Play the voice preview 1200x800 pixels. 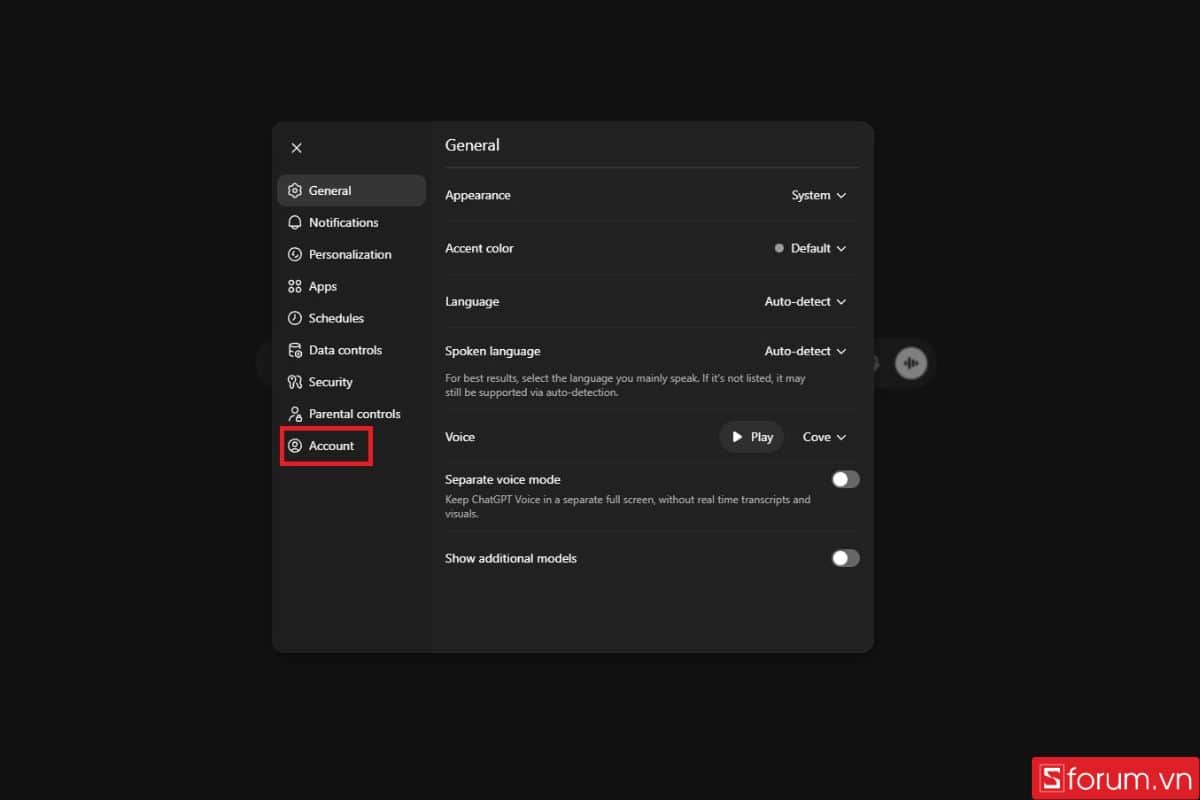[x=751, y=437]
